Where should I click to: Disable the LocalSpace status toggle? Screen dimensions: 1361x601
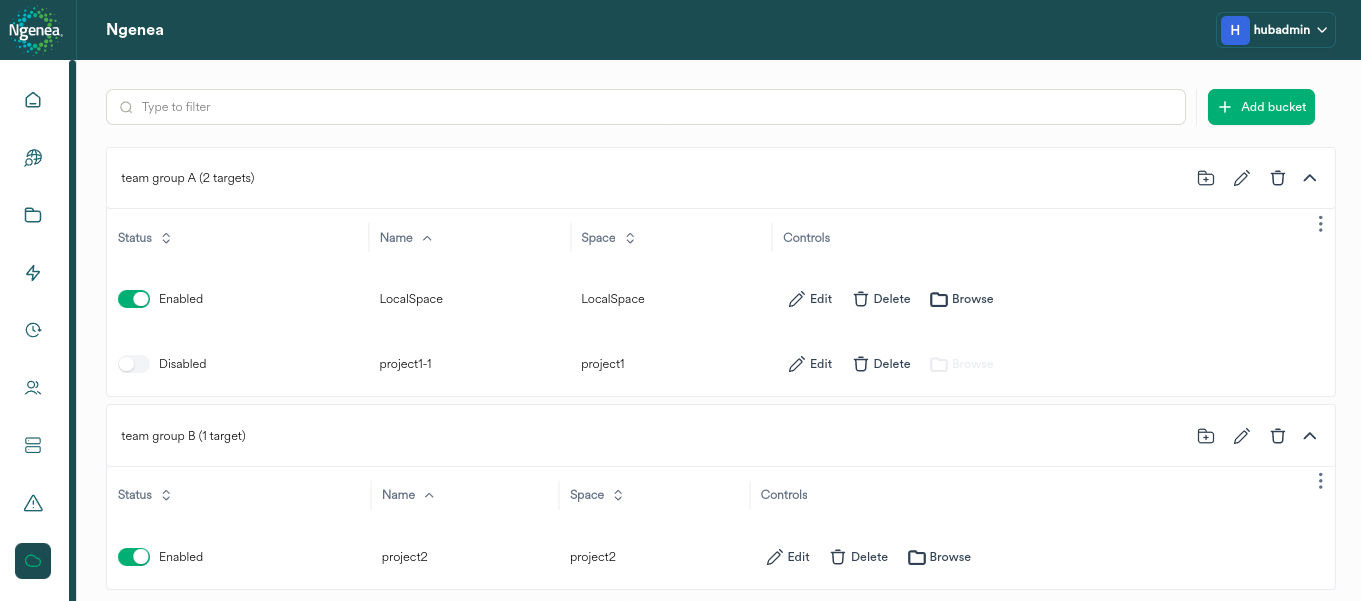[x=134, y=298]
